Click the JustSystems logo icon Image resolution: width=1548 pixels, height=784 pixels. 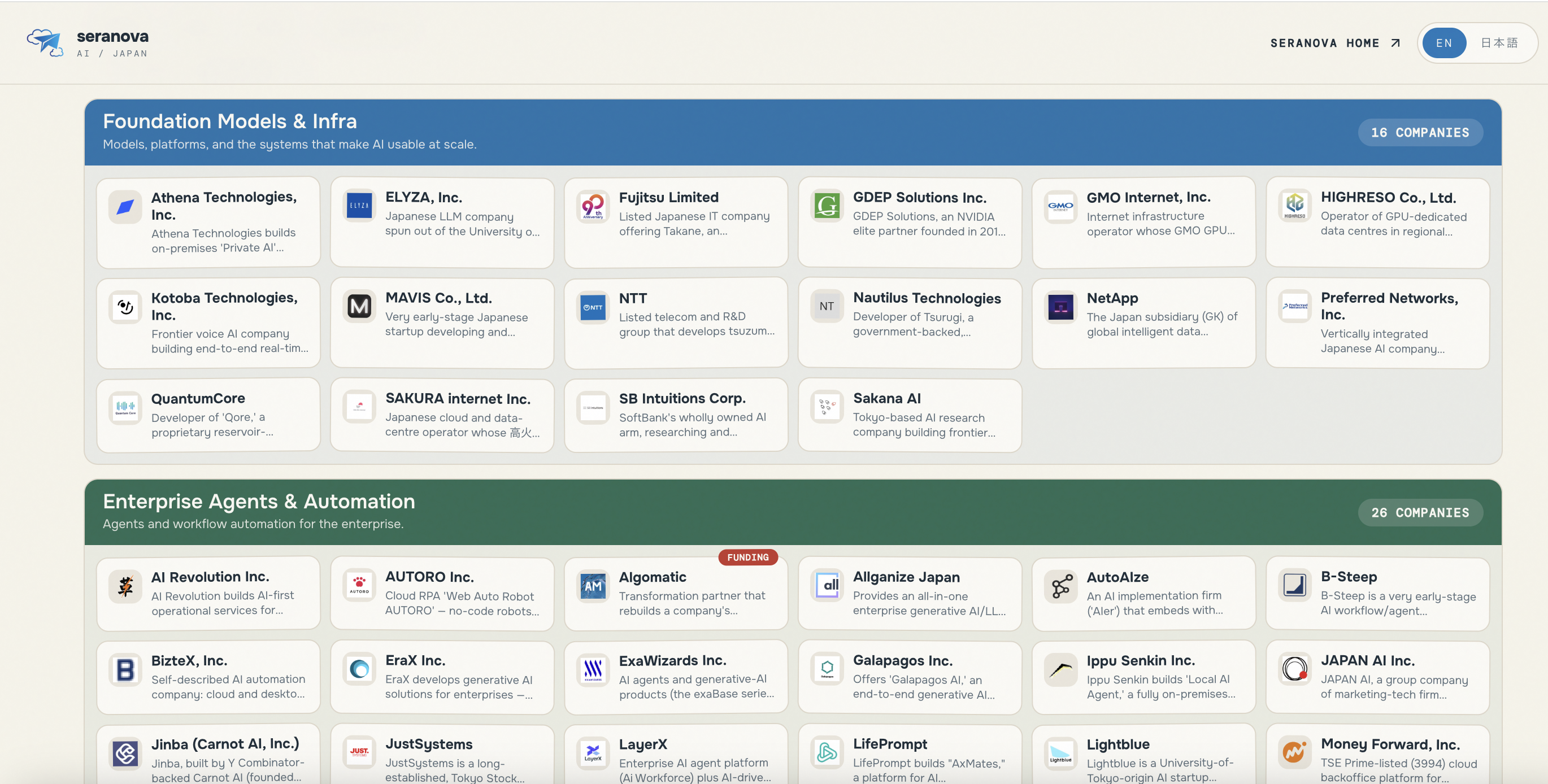coord(359,753)
